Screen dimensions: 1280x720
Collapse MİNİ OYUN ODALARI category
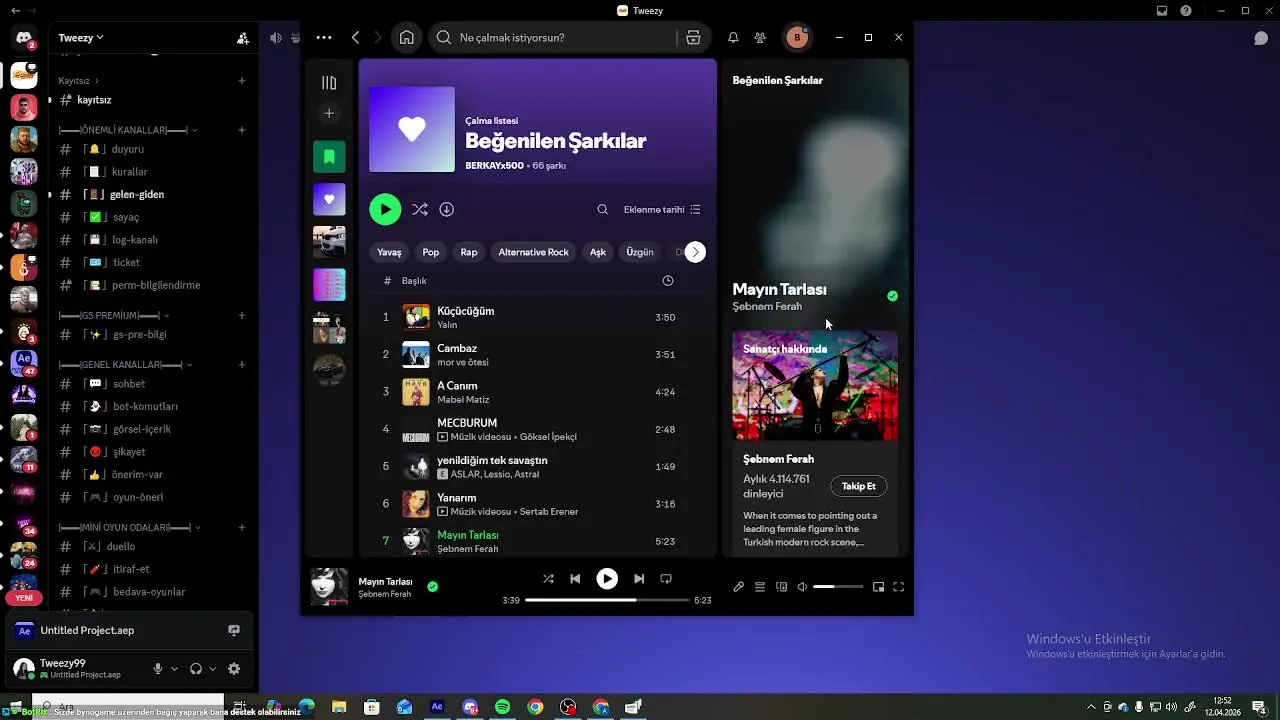tap(130, 527)
